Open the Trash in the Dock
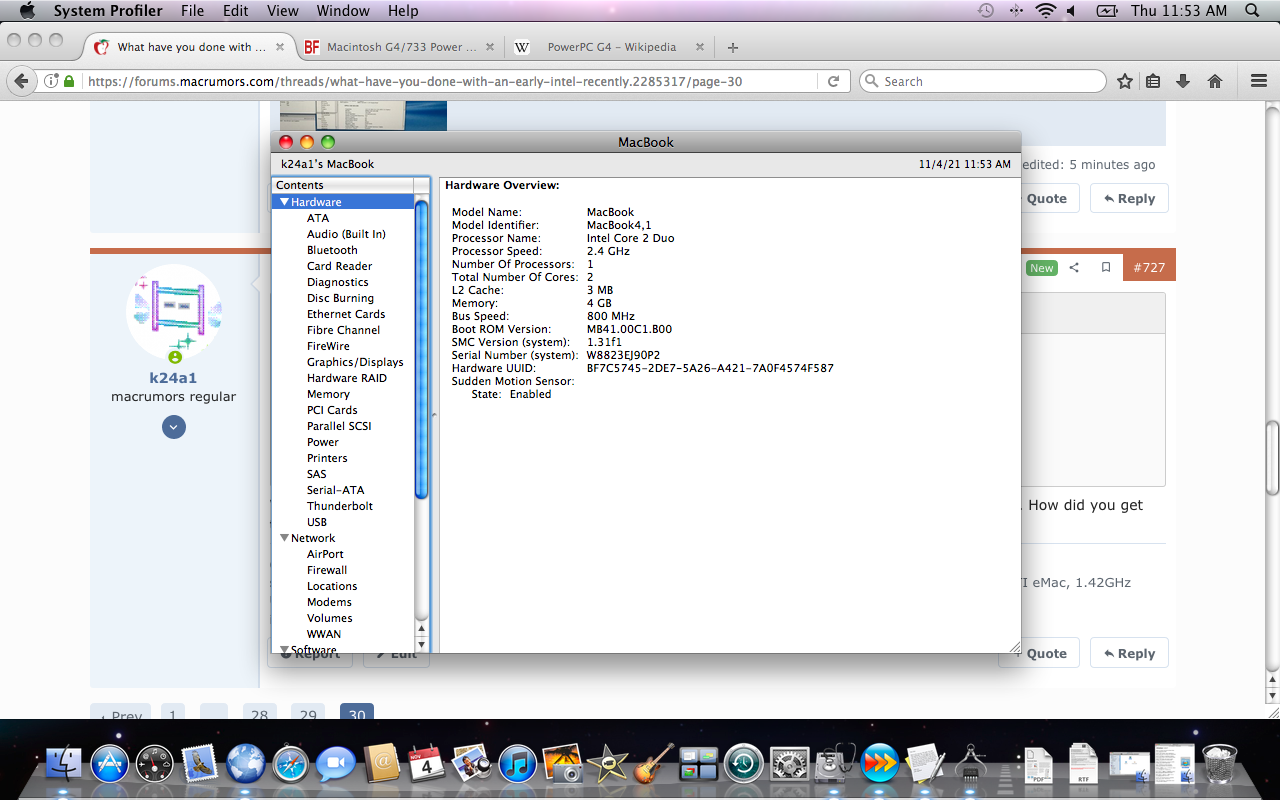Screen dimensions: 1280x800 [x=1220, y=763]
